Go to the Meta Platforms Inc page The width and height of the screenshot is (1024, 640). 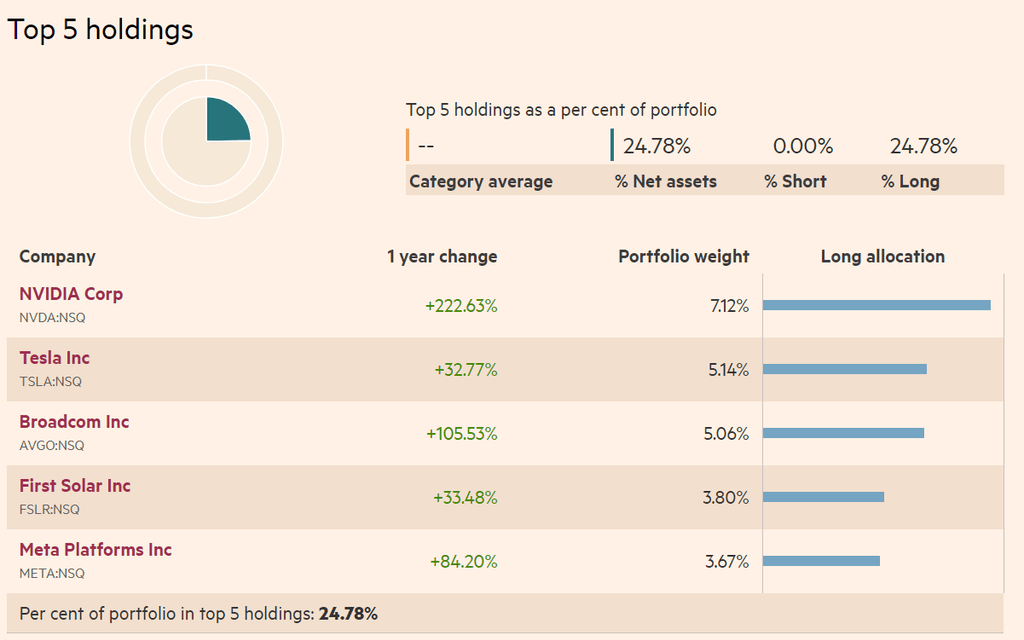[x=95, y=550]
